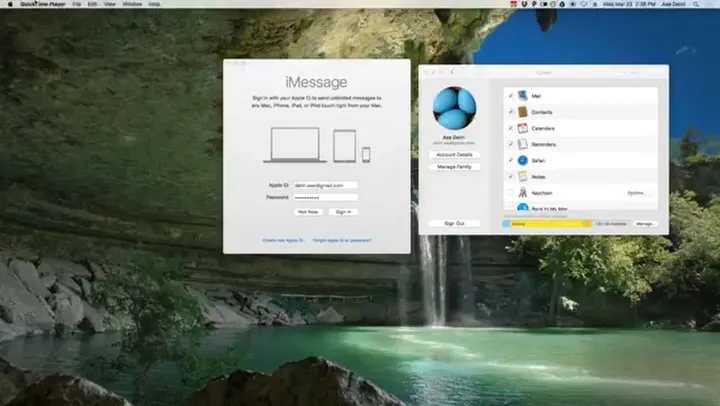The image size is (720, 406).
Task: Click the P status icon in menu bar
Action: pos(534,4)
